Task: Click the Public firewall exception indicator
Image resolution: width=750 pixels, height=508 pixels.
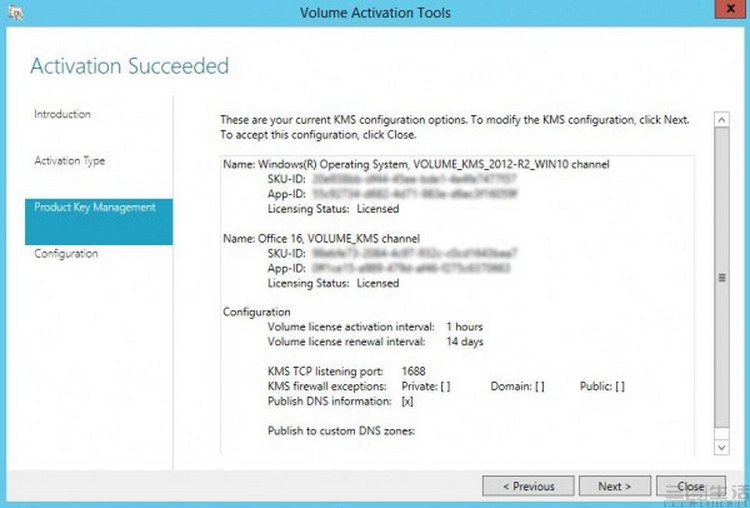Action: click(602, 387)
